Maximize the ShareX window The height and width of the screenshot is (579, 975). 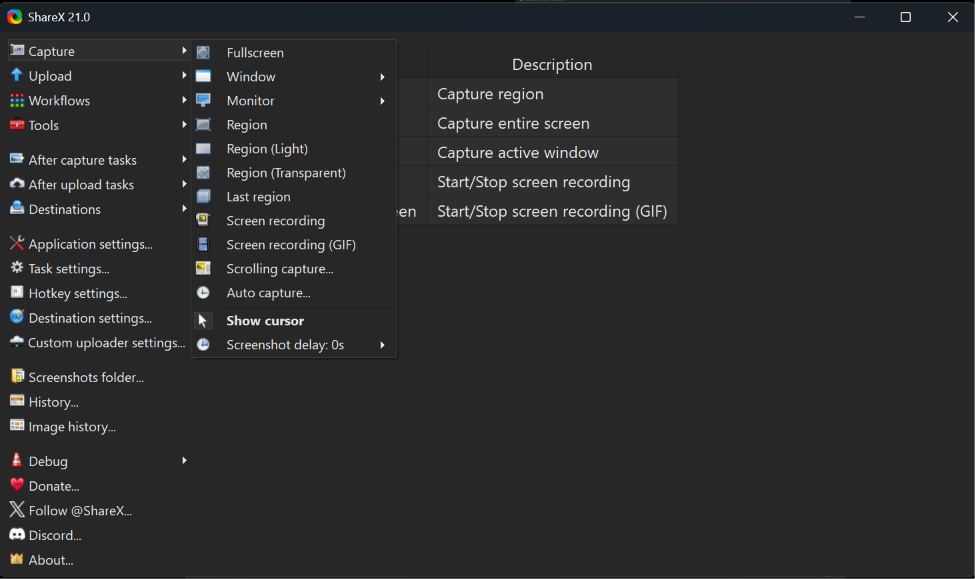pos(905,17)
